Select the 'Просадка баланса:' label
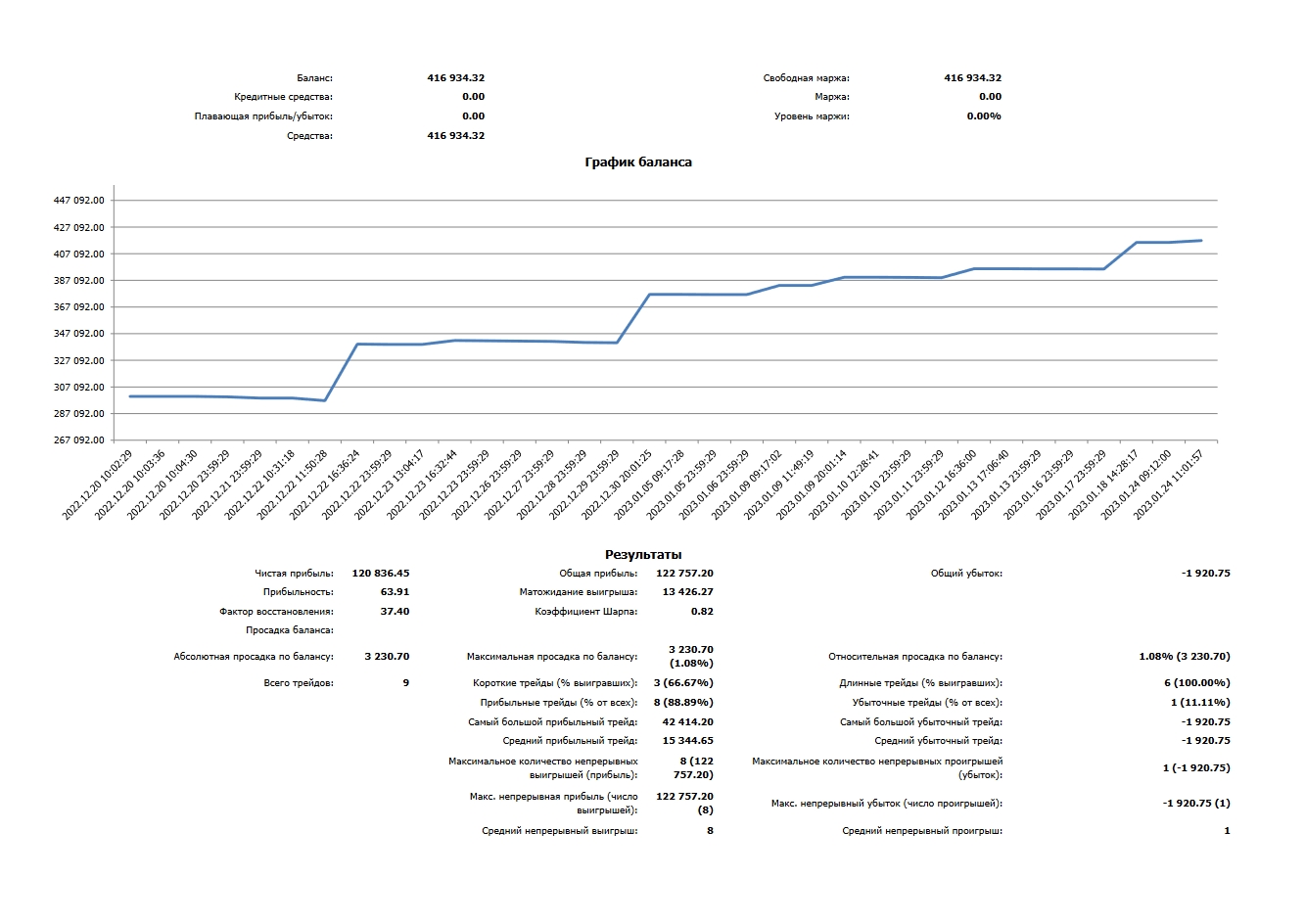This screenshot has width=1305, height=924. (290, 630)
